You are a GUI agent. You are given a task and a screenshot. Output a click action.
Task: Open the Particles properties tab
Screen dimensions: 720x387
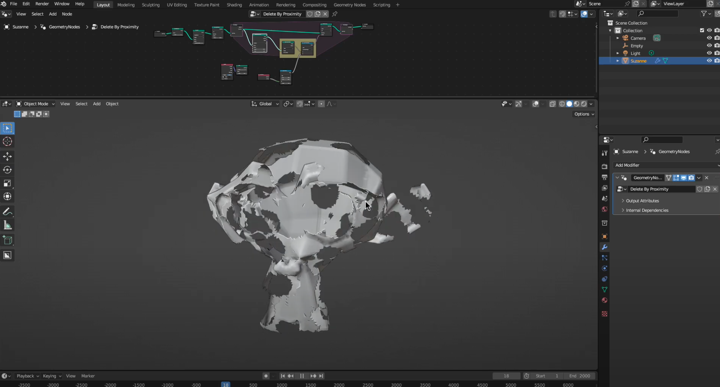click(605, 258)
